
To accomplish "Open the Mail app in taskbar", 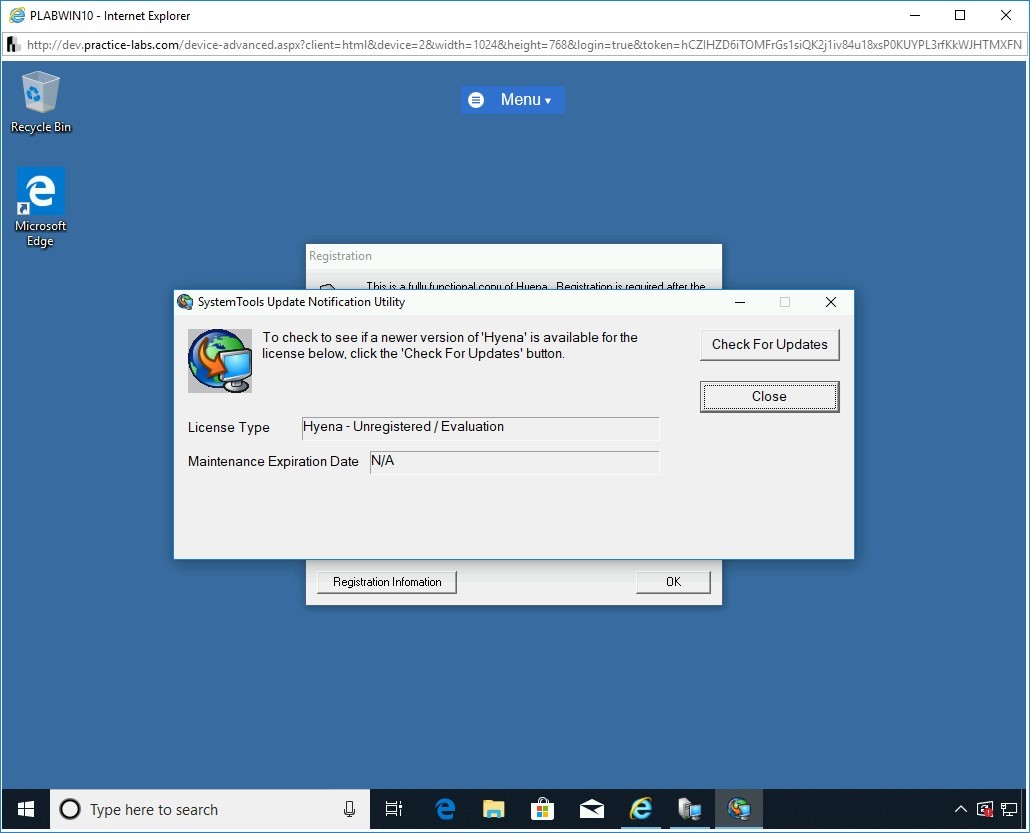I will [592, 809].
